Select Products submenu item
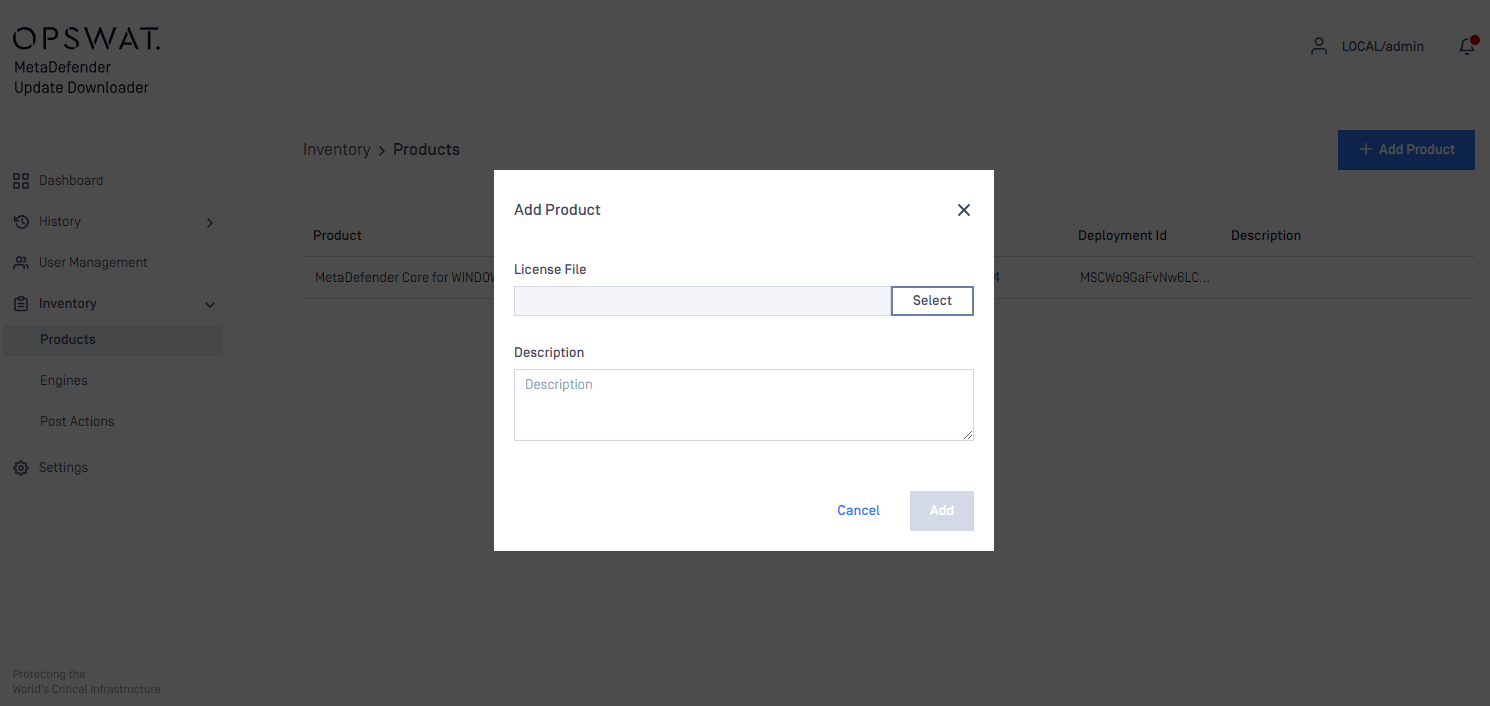 [x=113, y=340]
